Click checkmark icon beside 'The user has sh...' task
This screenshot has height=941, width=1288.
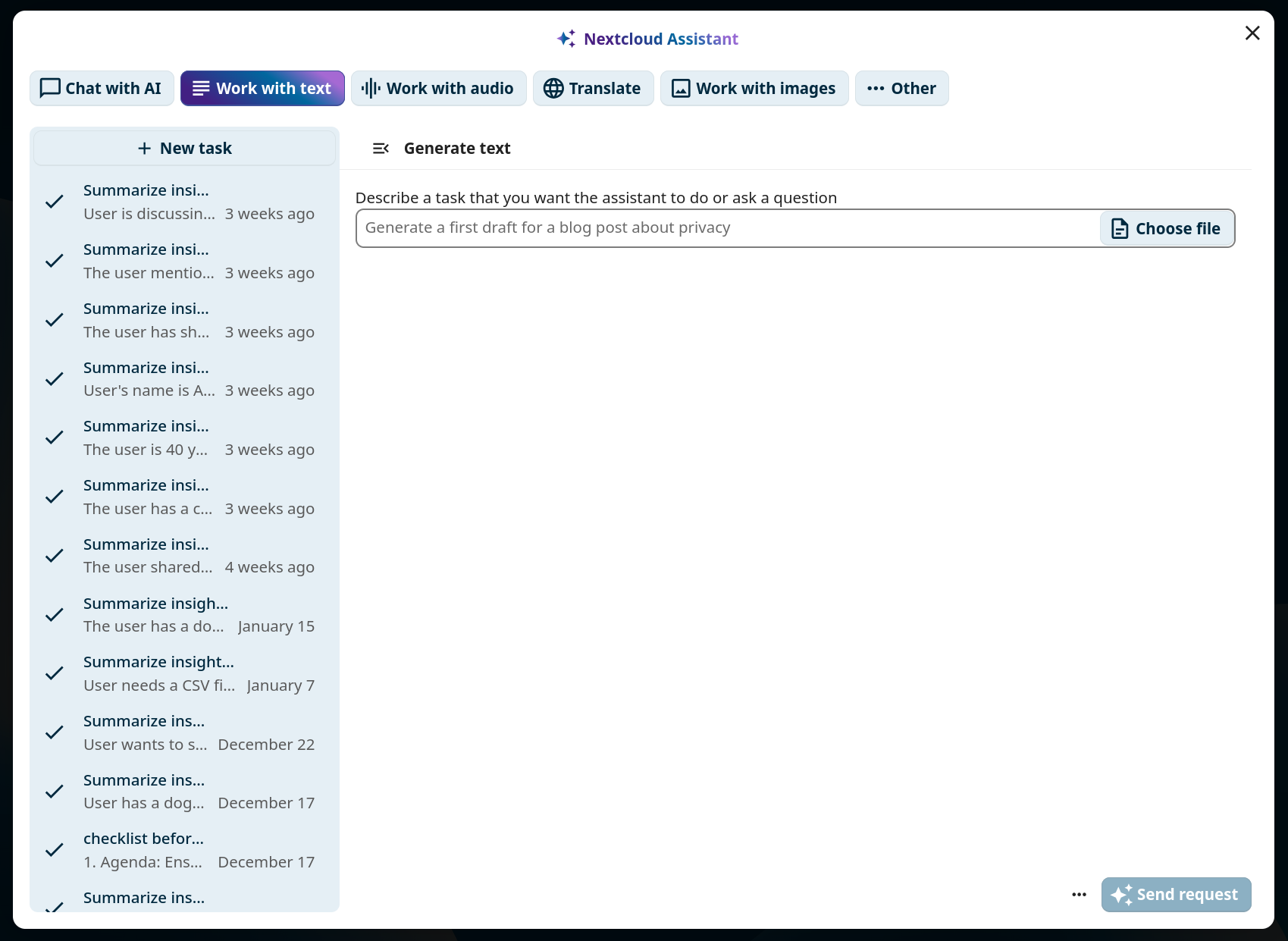[54, 320]
